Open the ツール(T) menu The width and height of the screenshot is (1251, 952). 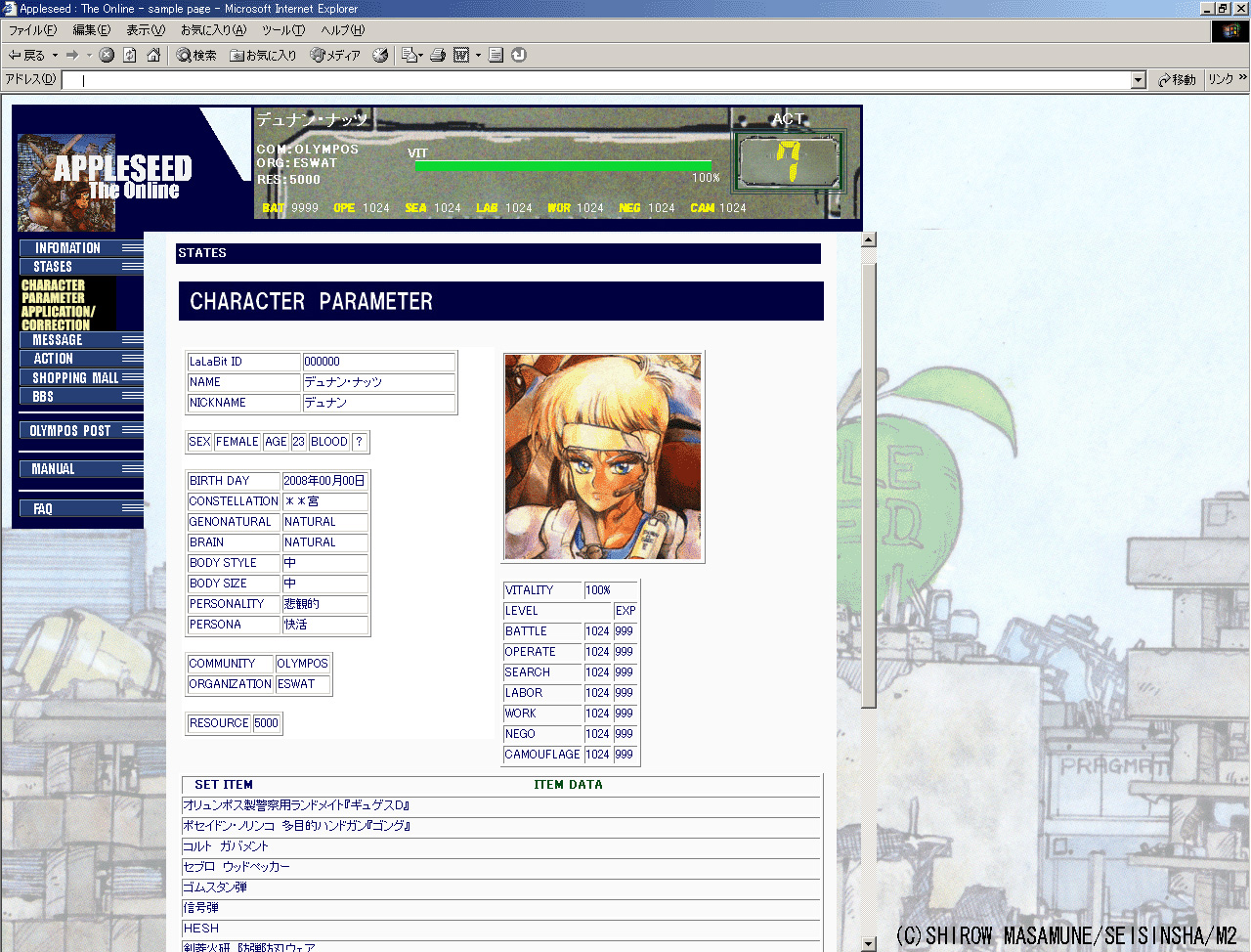[283, 30]
